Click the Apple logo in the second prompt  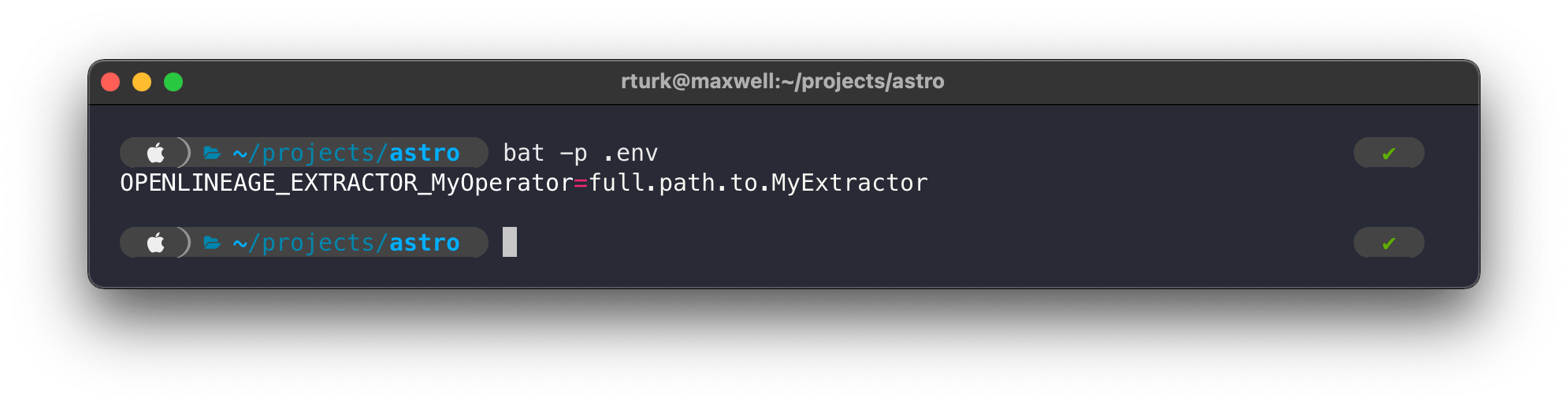pyautogui.click(x=156, y=242)
